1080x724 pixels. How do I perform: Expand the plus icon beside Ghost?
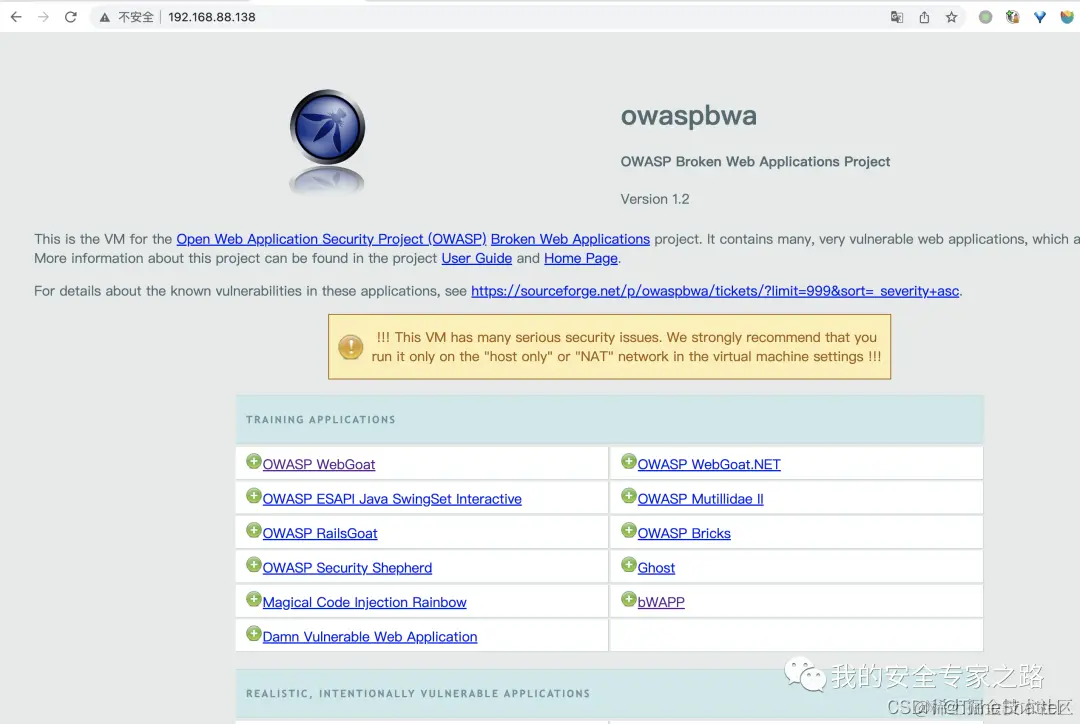628,565
